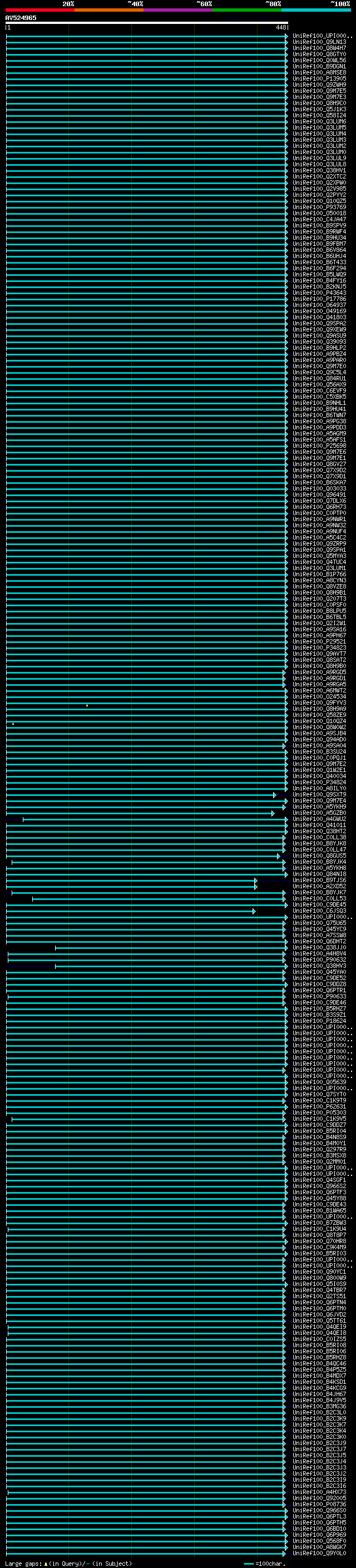Screen dimensions: 356x1568
Task: Select hit UniRef100_Q9SXT9
Action: coord(319,795)
